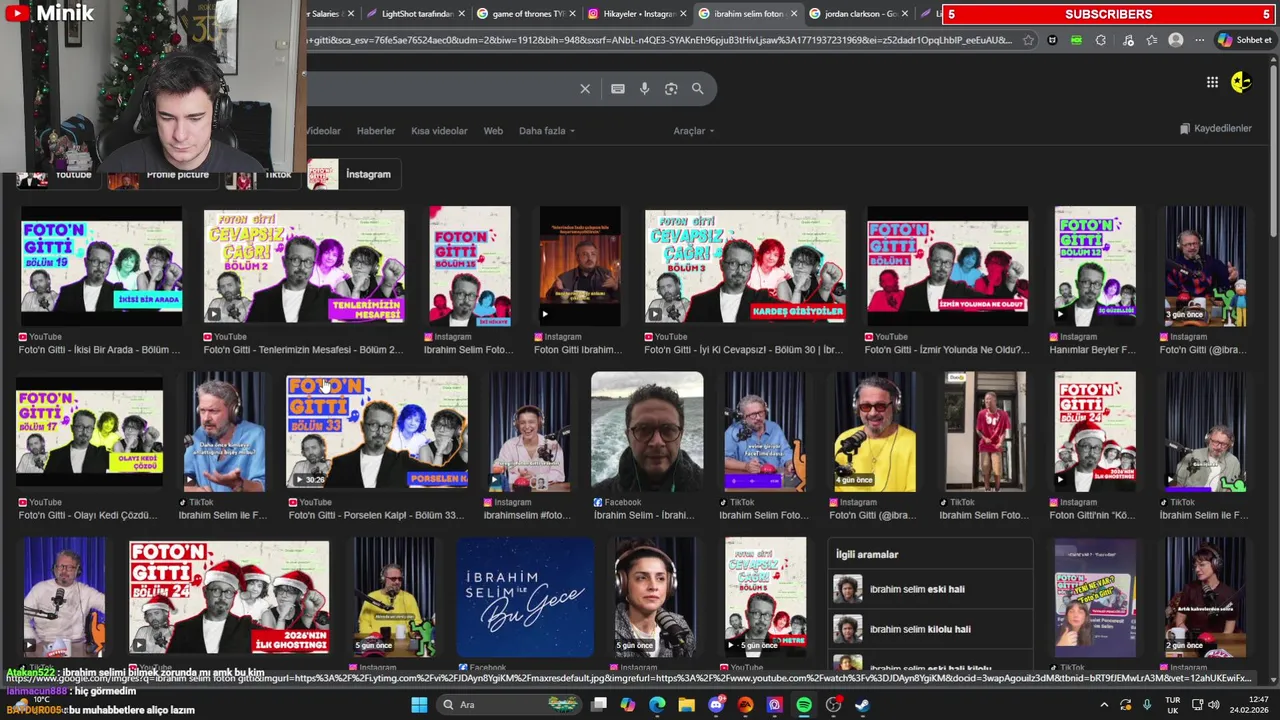Open Discord from the taskbar
The height and width of the screenshot is (720, 1280).
pyautogui.click(x=716, y=705)
